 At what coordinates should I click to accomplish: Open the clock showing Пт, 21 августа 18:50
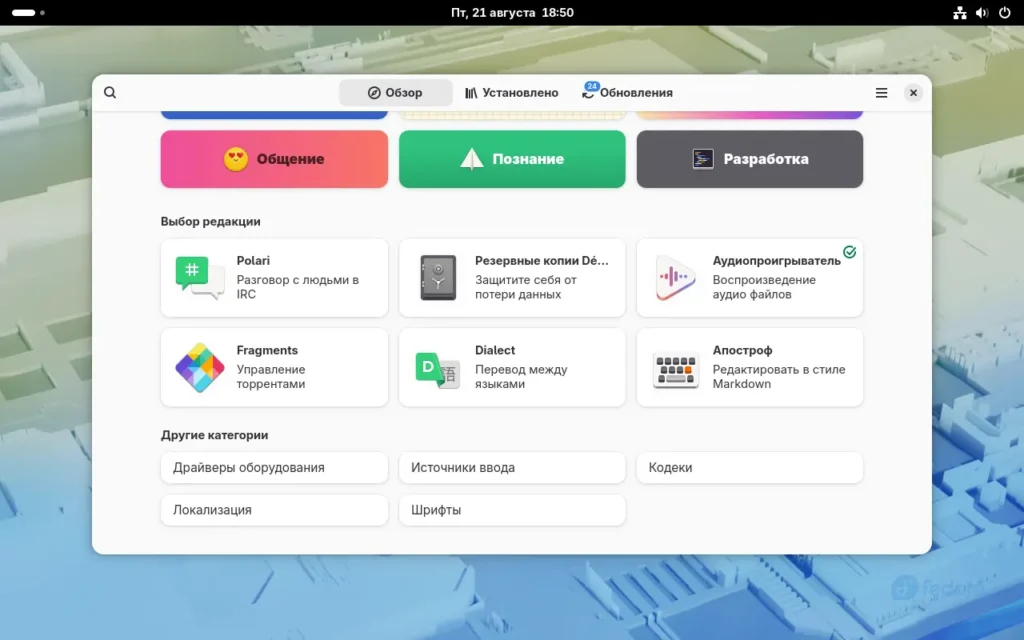(x=512, y=12)
